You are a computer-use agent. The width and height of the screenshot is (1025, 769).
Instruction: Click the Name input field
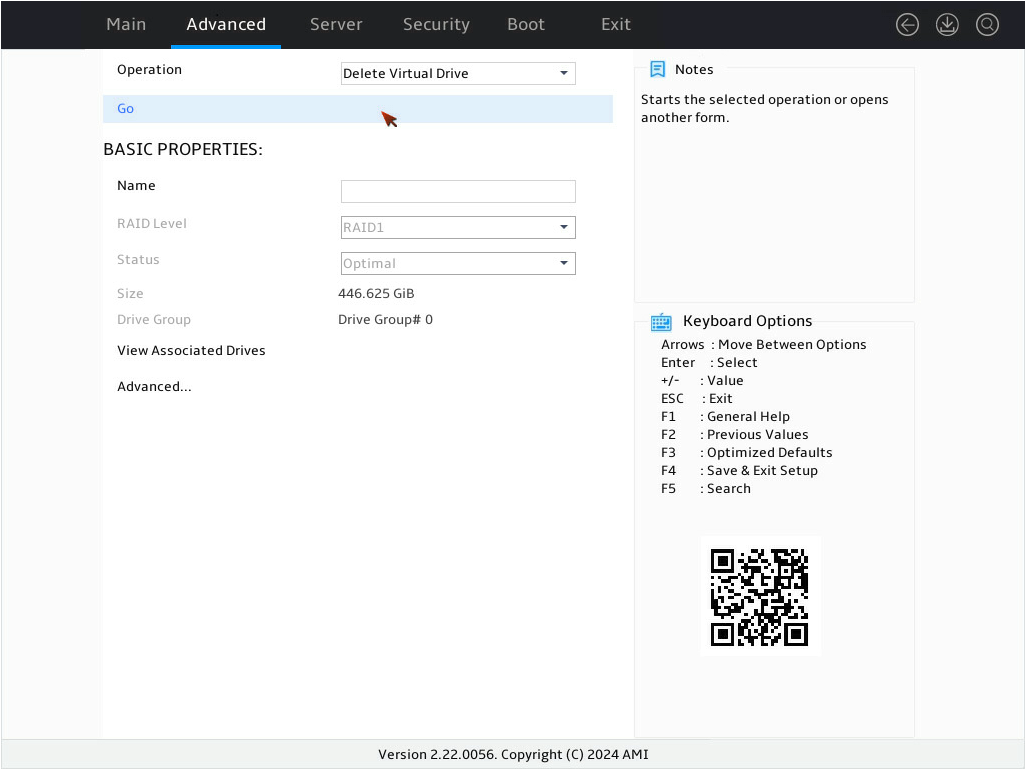pyautogui.click(x=458, y=192)
